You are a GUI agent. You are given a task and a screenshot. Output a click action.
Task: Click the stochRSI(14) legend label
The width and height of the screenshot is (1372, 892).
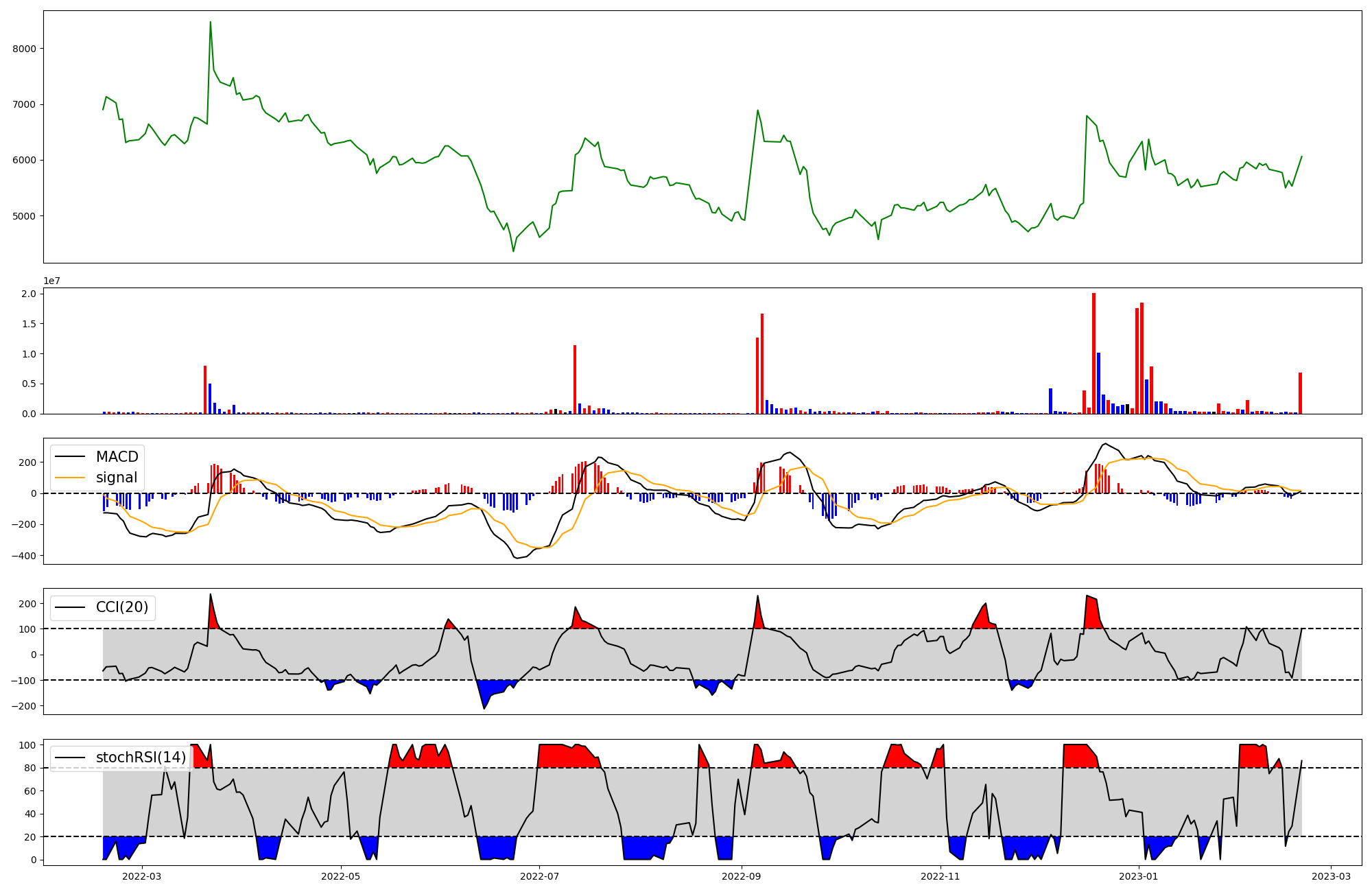(141, 758)
